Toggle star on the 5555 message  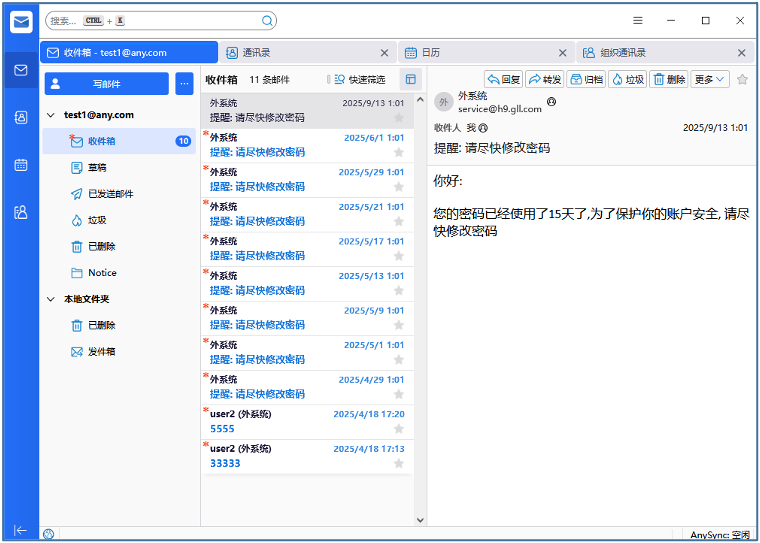click(399, 428)
